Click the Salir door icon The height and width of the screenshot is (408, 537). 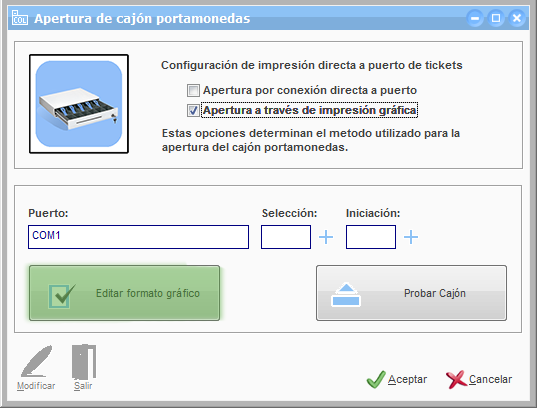pyautogui.click(x=84, y=361)
